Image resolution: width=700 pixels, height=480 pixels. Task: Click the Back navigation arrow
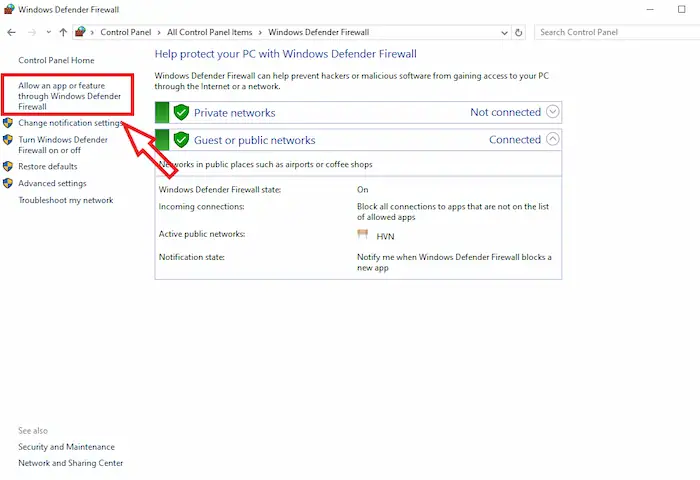pos(12,32)
